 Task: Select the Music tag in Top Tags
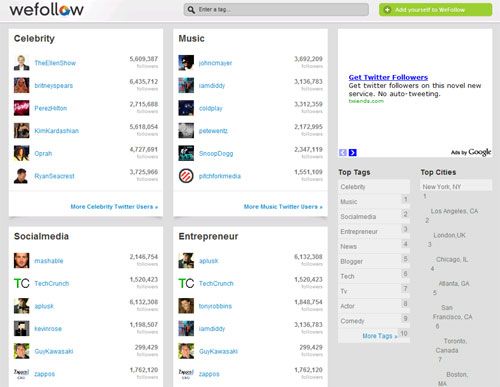(374, 202)
